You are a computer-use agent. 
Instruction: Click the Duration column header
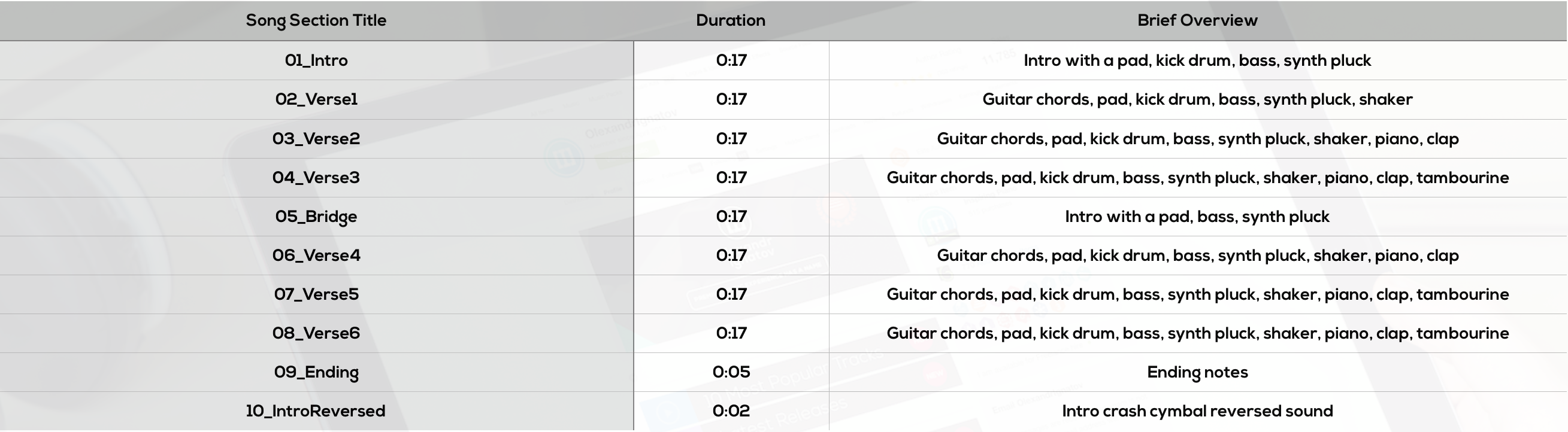click(x=731, y=20)
